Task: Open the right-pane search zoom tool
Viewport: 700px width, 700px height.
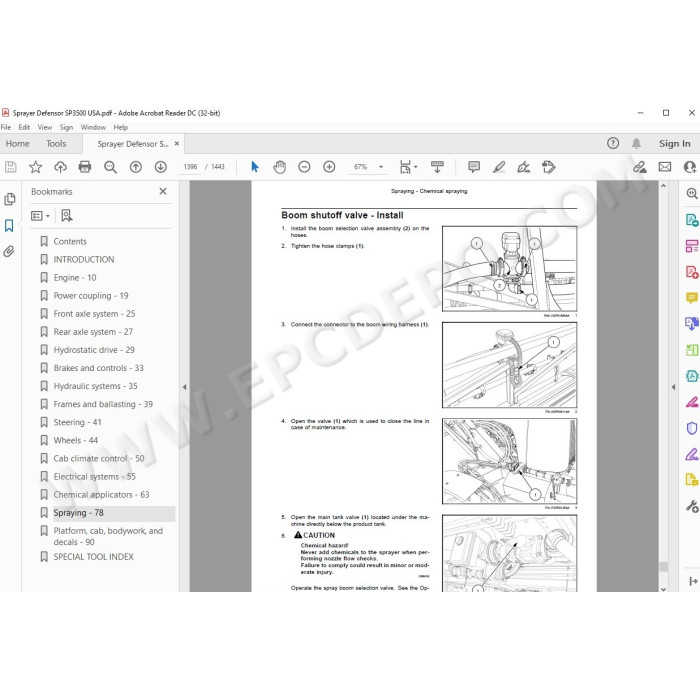Action: click(x=692, y=193)
